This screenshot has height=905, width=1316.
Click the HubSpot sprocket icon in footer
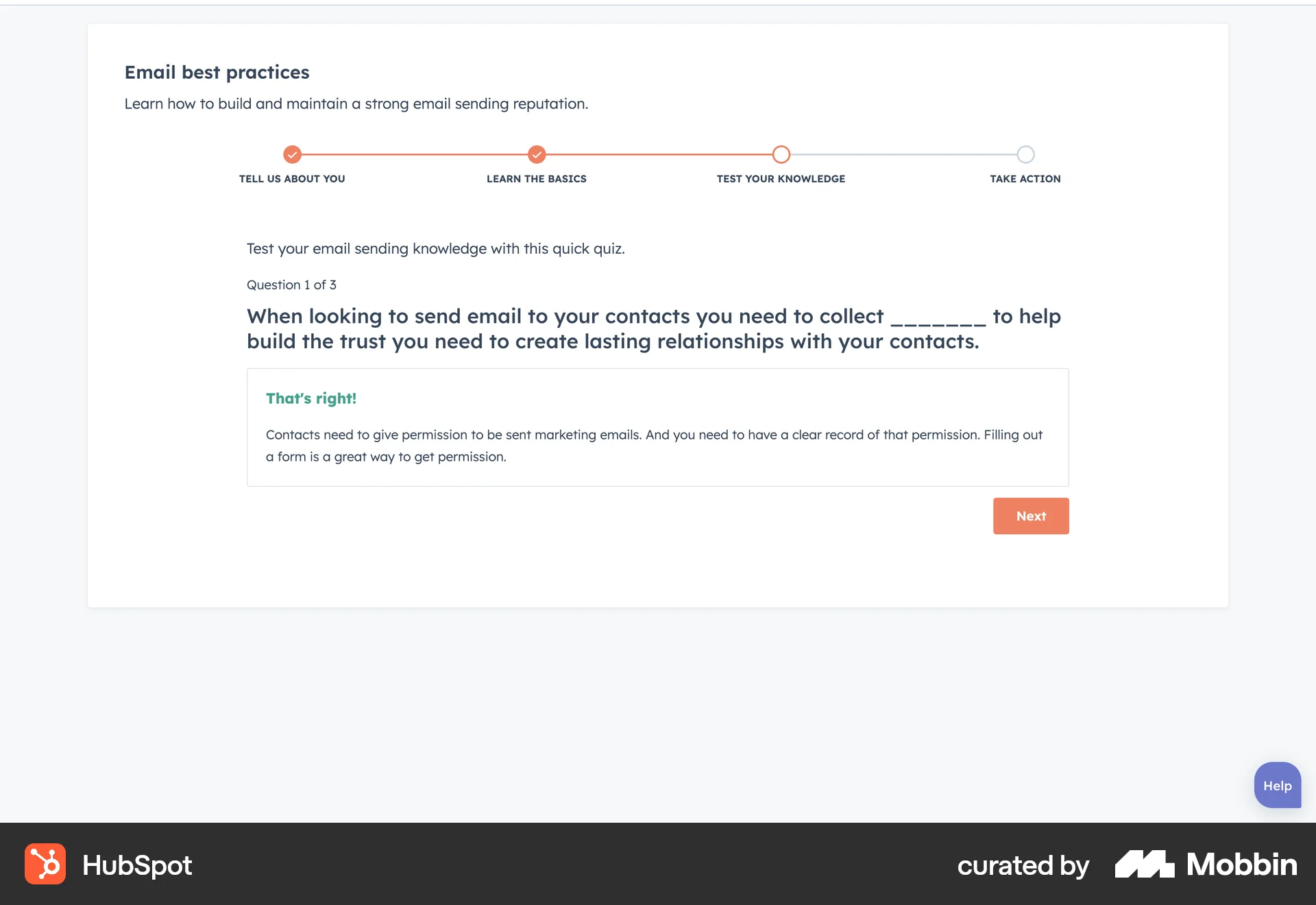click(x=45, y=865)
